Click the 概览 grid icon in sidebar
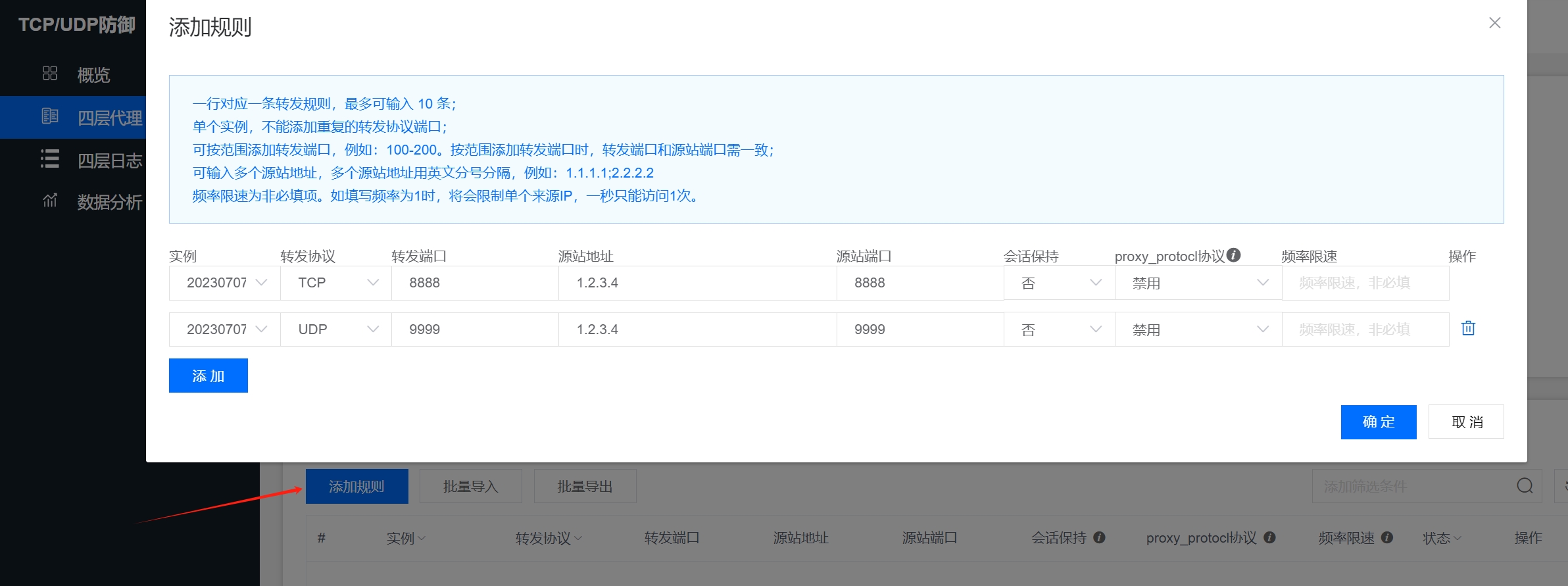This screenshot has height=586, width=1568. point(50,73)
